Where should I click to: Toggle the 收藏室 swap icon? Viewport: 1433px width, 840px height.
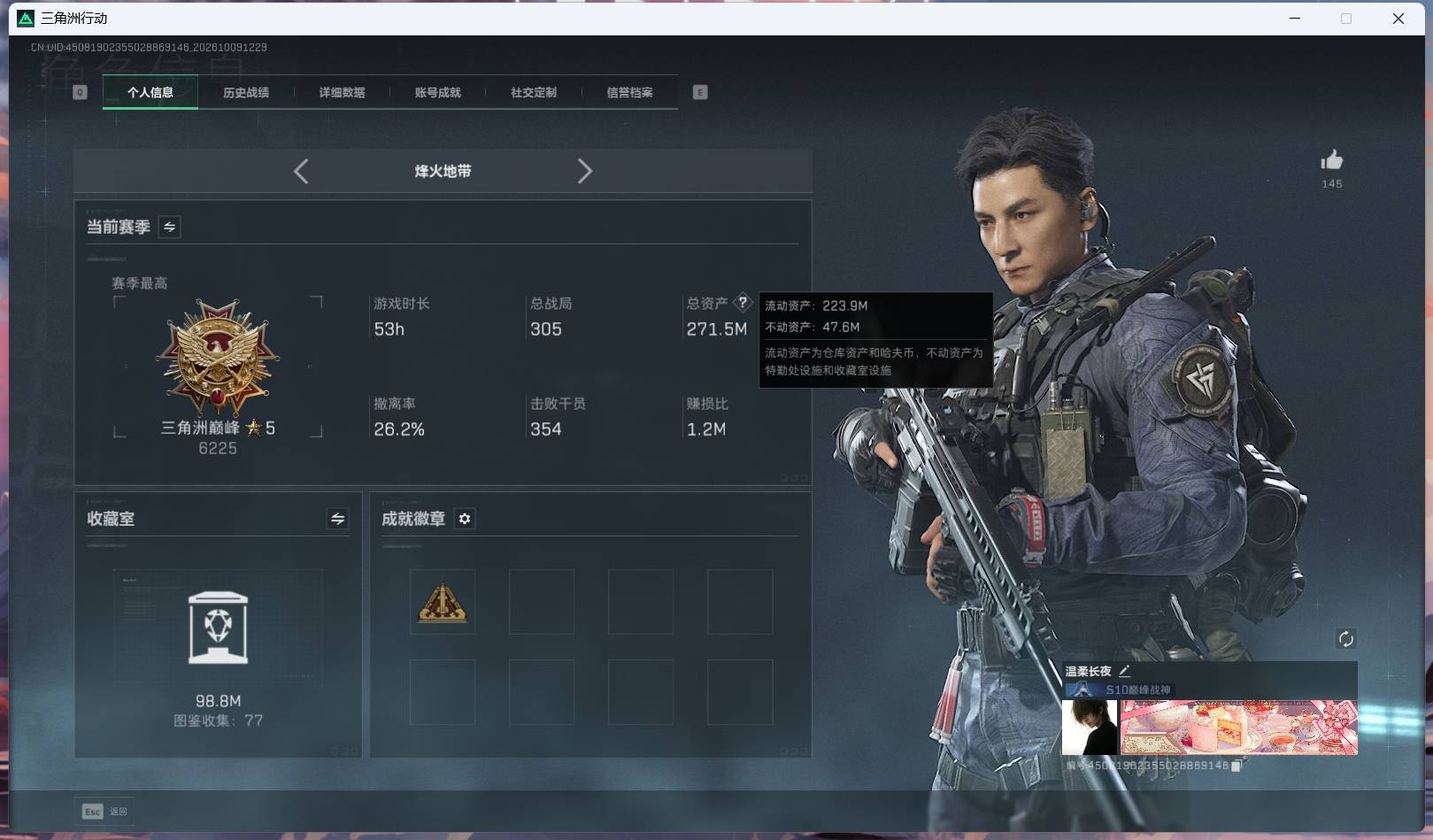pyautogui.click(x=337, y=519)
